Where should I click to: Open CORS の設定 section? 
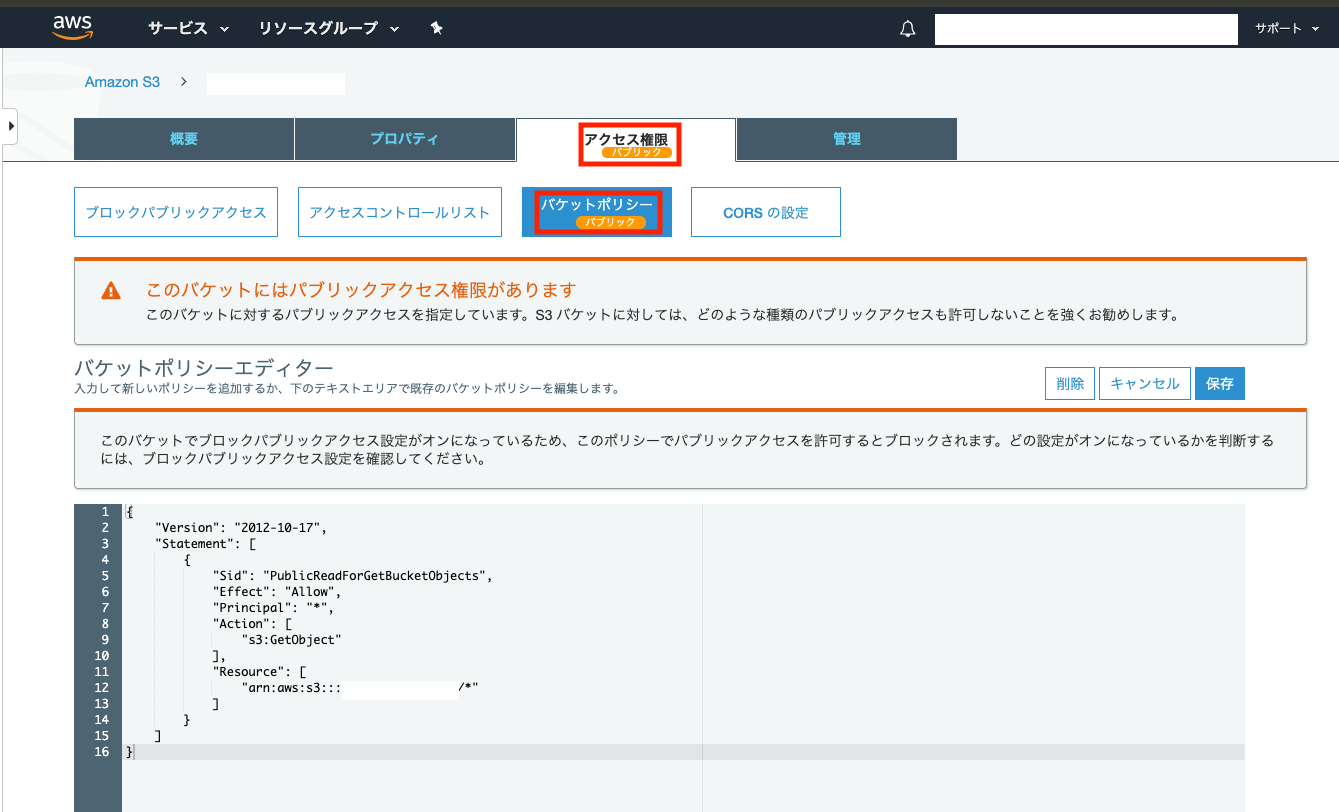(765, 211)
